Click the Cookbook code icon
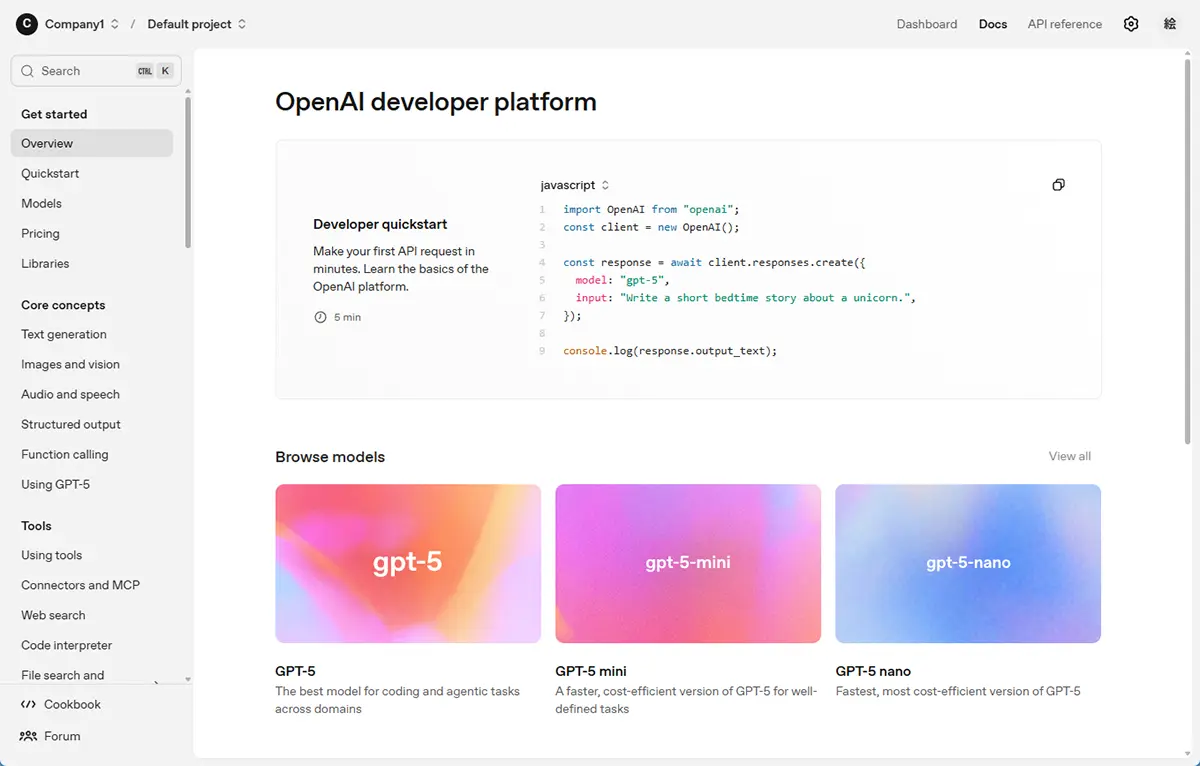1200x766 pixels. [28, 704]
